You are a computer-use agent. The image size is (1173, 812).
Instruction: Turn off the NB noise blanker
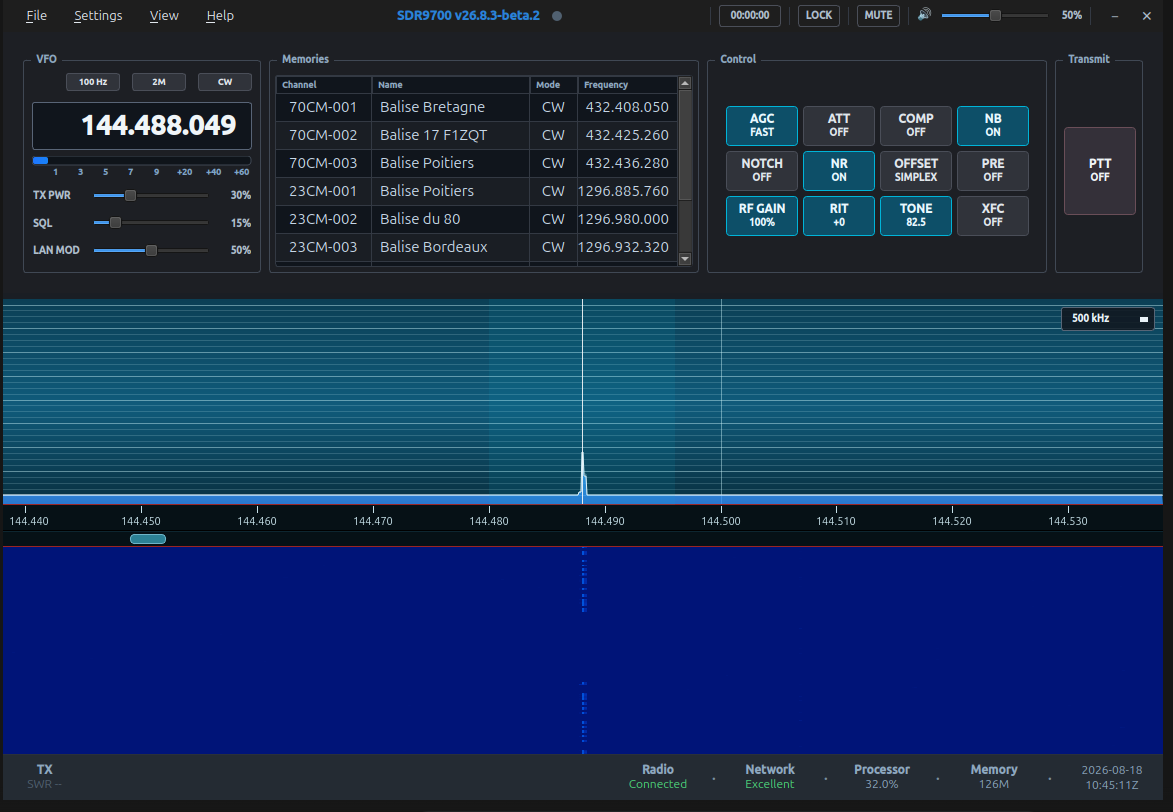[993, 125]
